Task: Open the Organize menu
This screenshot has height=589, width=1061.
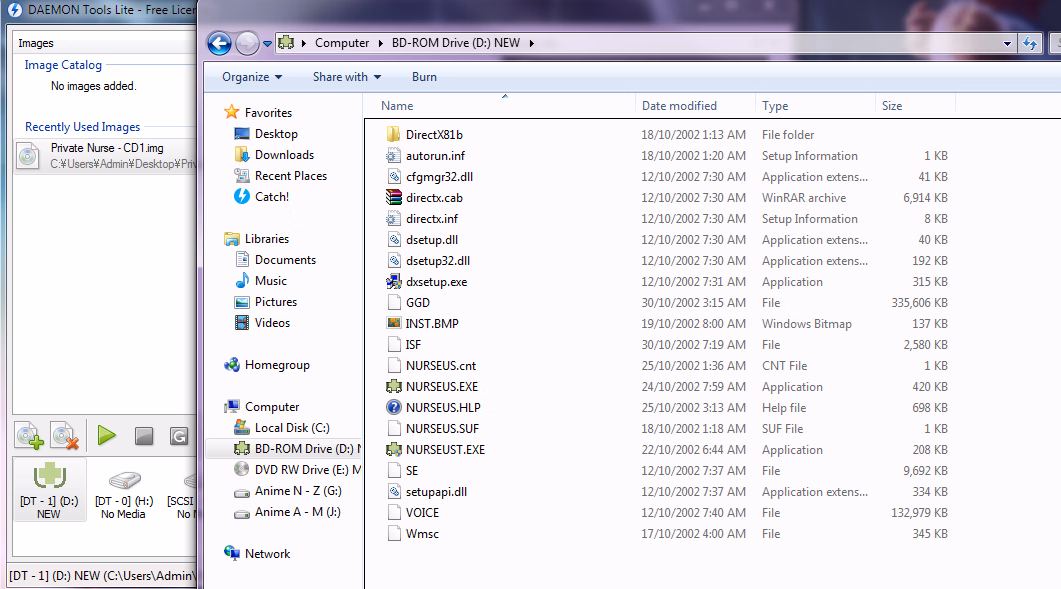Action: (252, 77)
